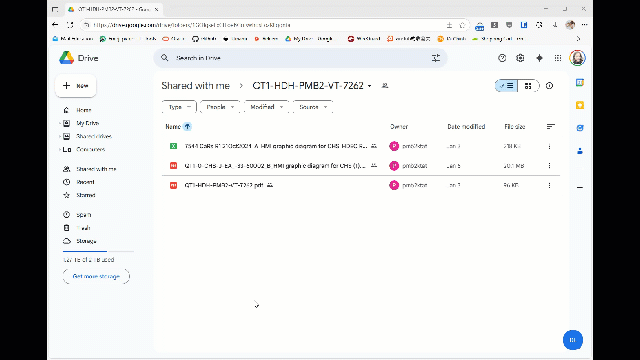Click the green Excel file icon

pyautogui.click(x=173, y=146)
